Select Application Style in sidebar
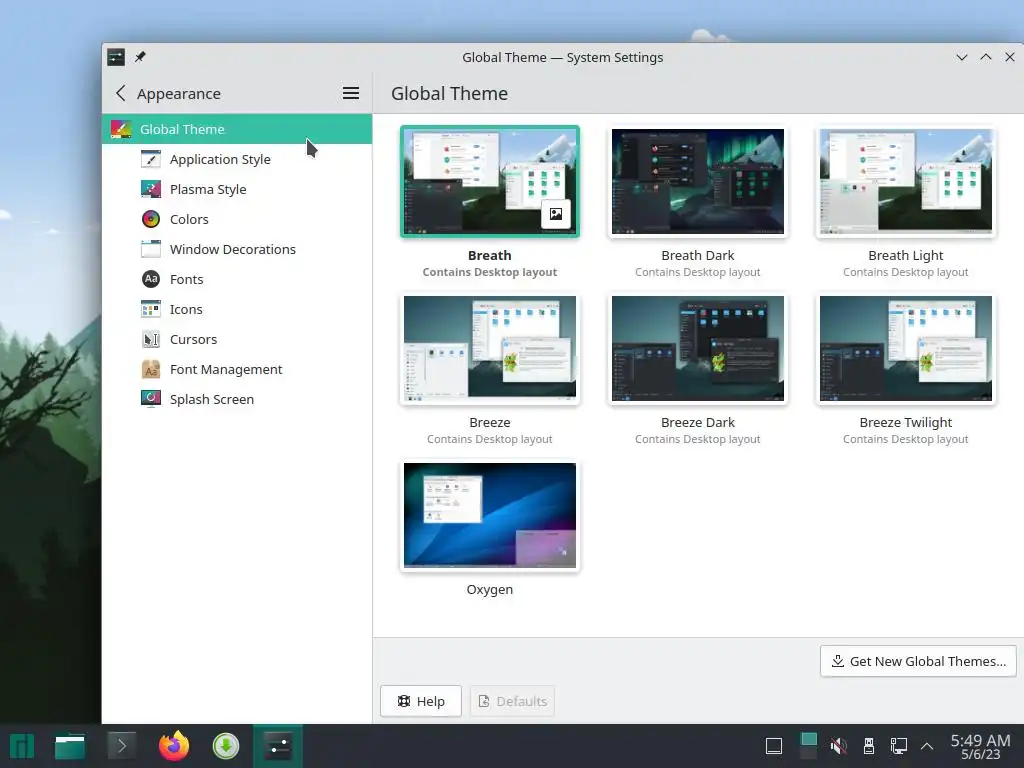The image size is (1024, 768). pos(237,159)
